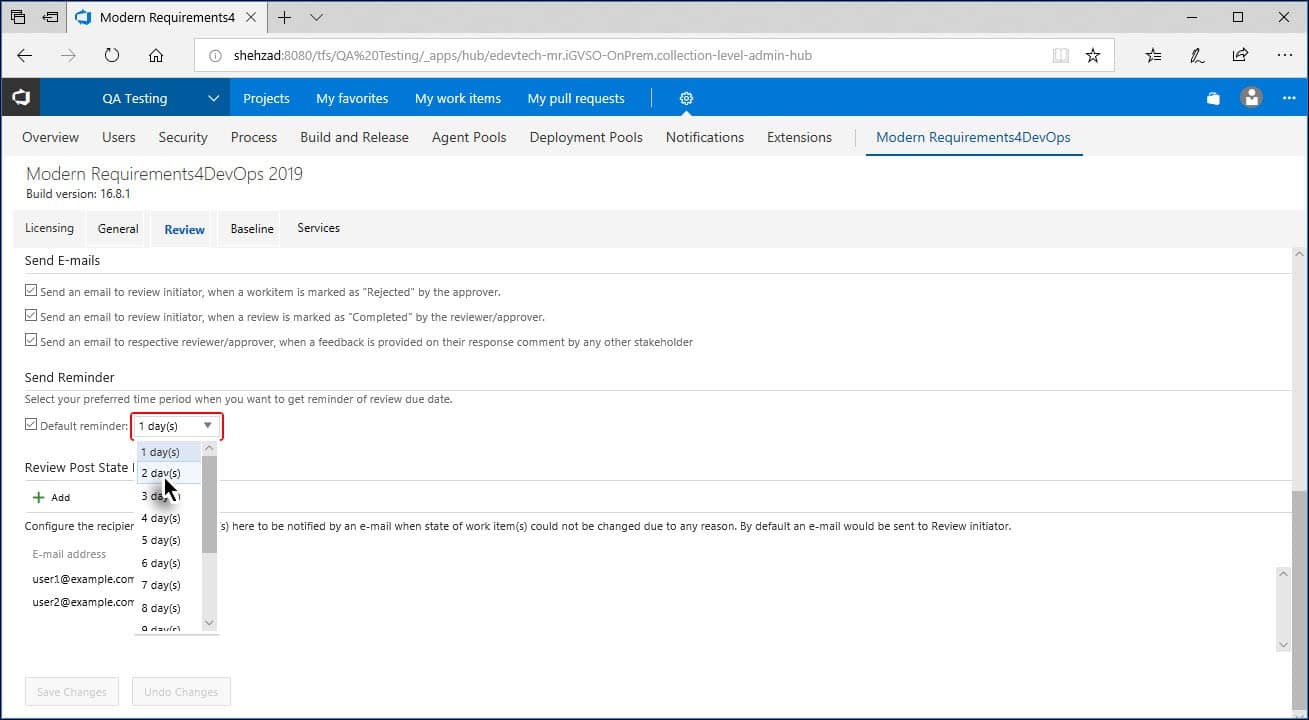Select 2 day(s) in reminder list
Image resolution: width=1309 pixels, height=720 pixels.
click(168, 473)
